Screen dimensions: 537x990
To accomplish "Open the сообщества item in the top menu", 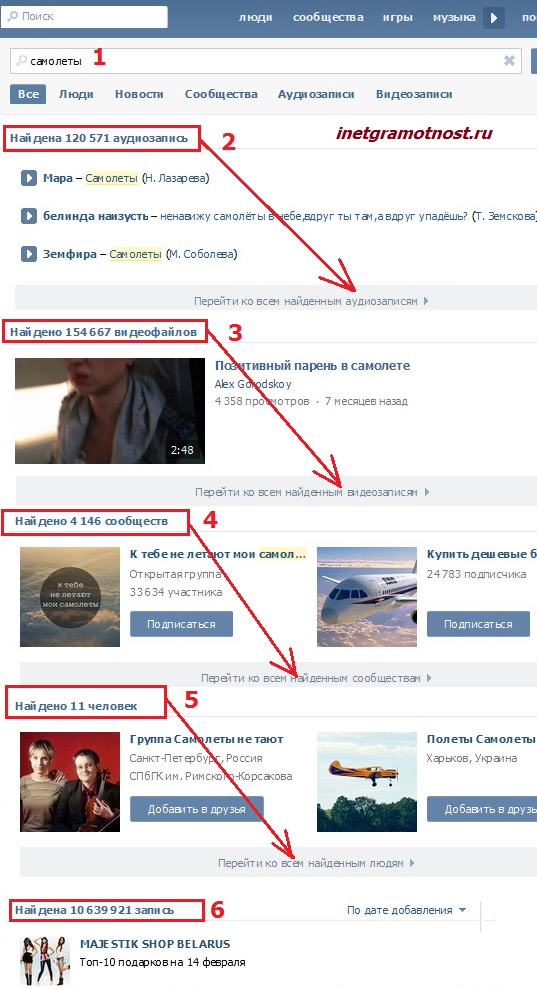I will pos(328,17).
